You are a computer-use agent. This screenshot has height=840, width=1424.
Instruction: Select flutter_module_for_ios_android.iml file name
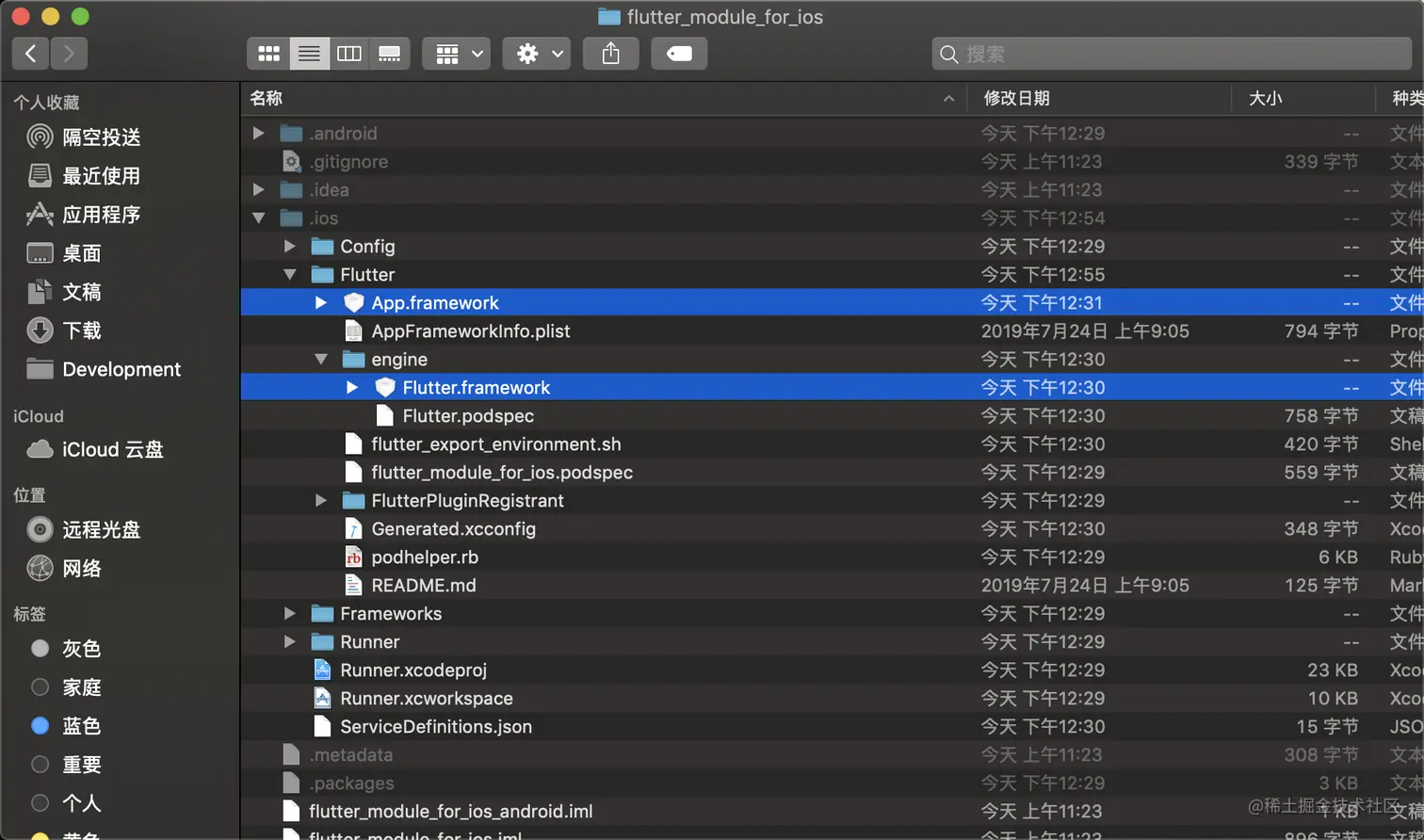[451, 812]
